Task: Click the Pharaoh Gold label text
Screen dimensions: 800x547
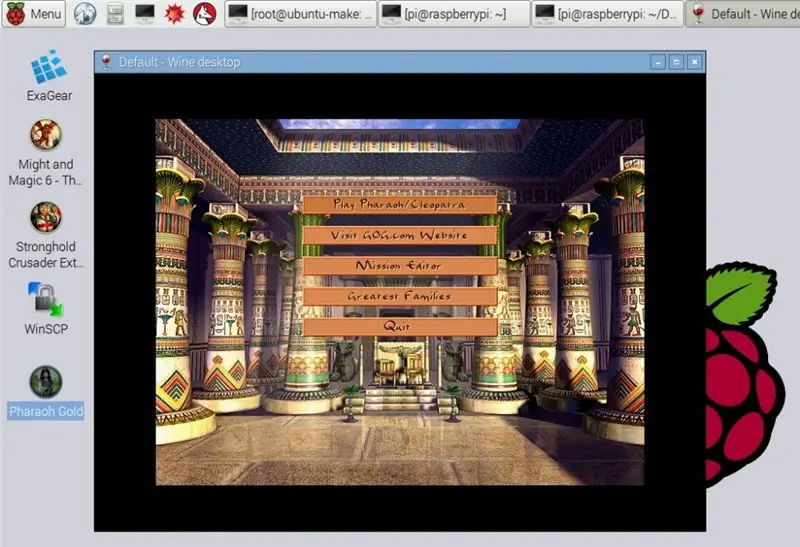Action: click(45, 411)
